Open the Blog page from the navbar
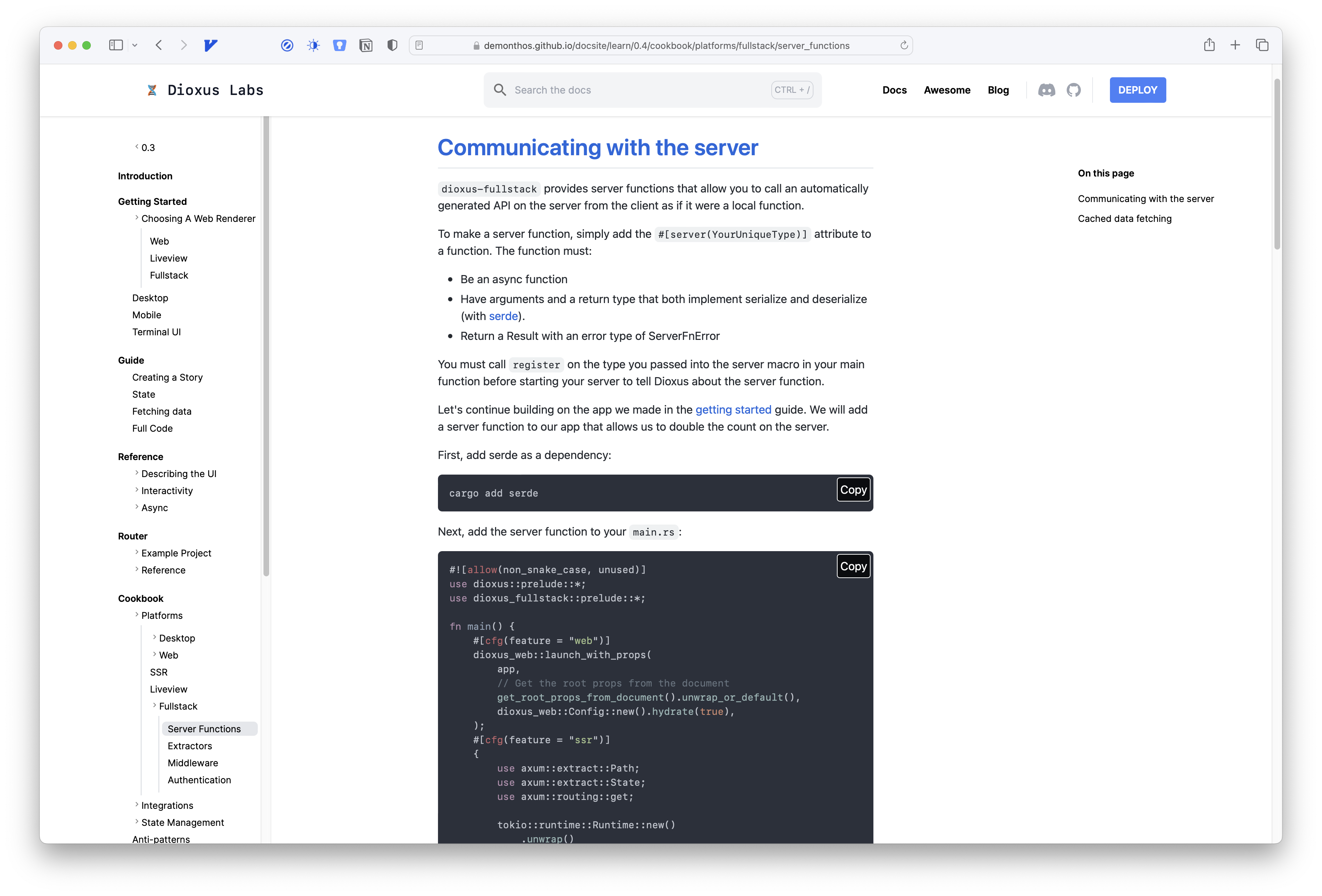This screenshot has height=896, width=1322. pyautogui.click(x=998, y=90)
